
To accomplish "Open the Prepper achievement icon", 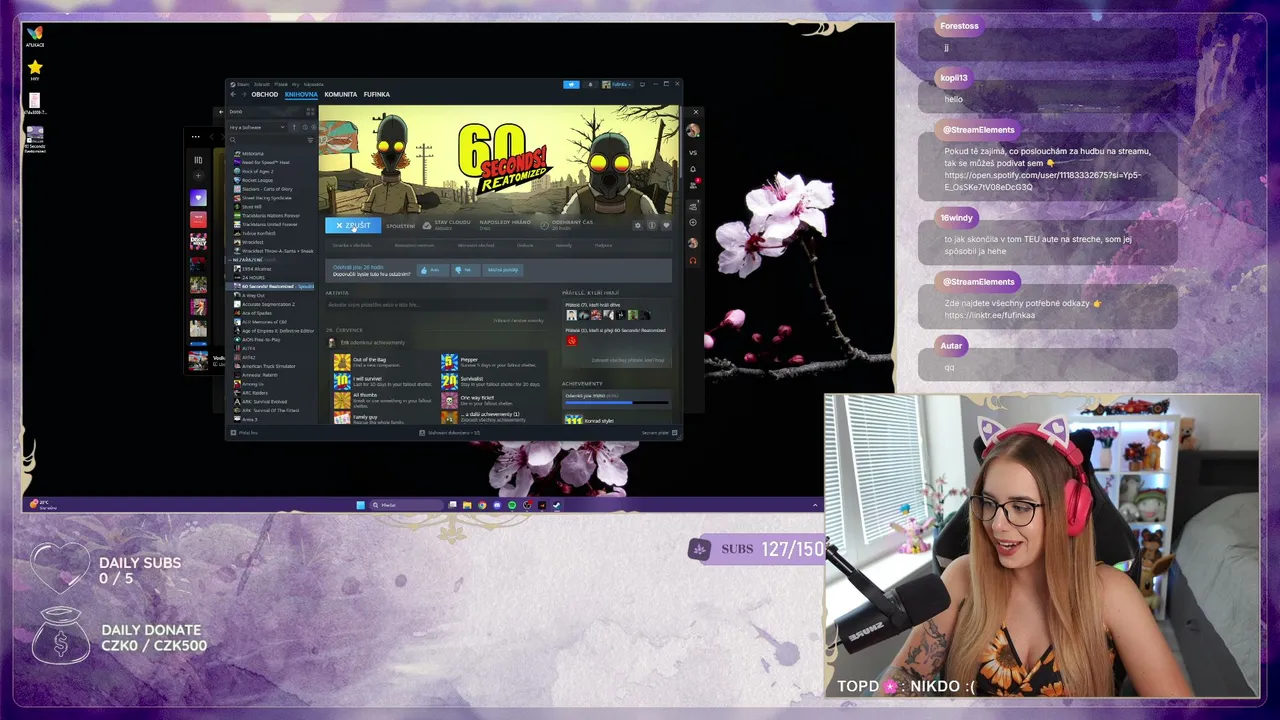I will point(450,362).
